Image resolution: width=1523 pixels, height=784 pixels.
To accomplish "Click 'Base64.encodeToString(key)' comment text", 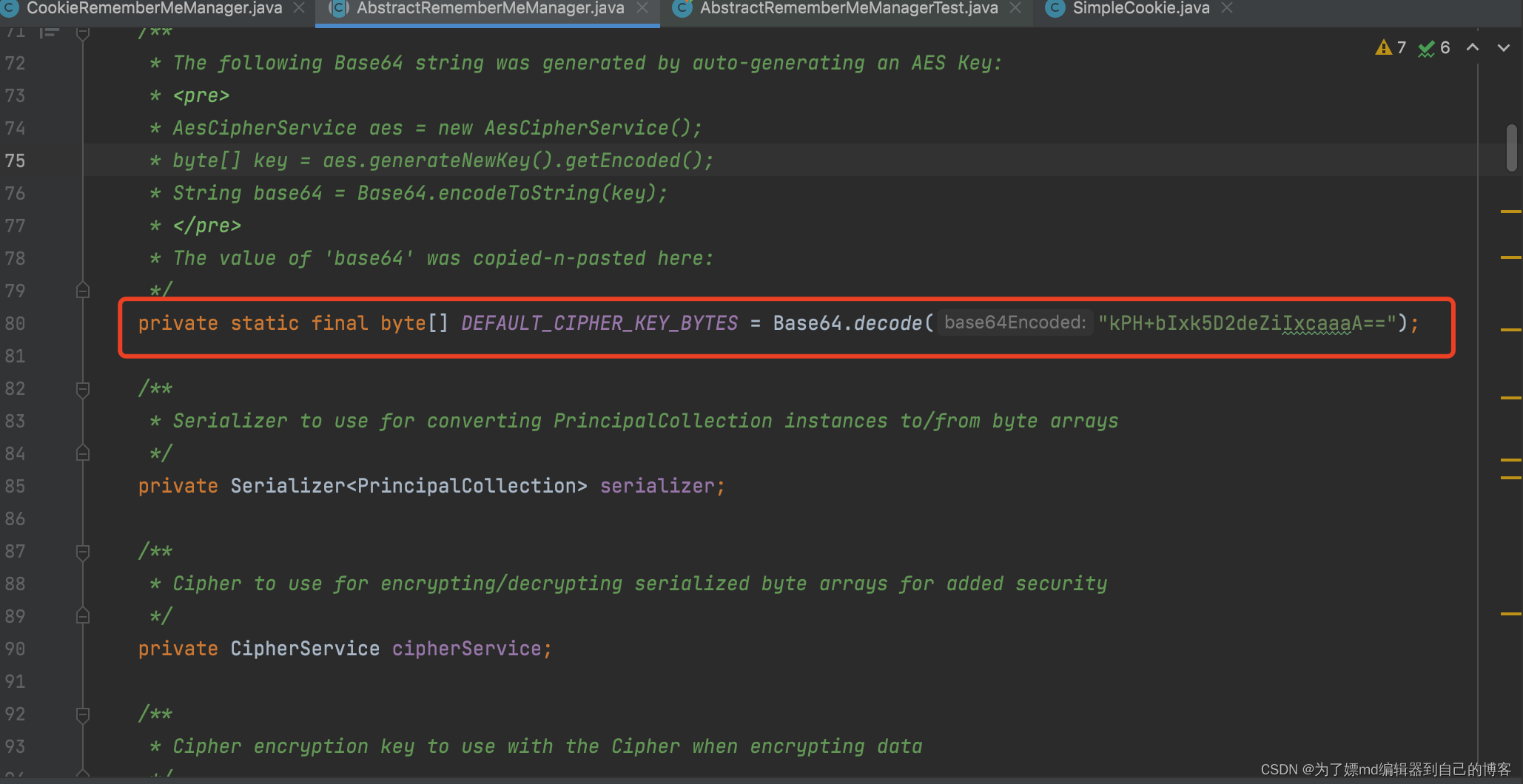I will [x=507, y=193].
